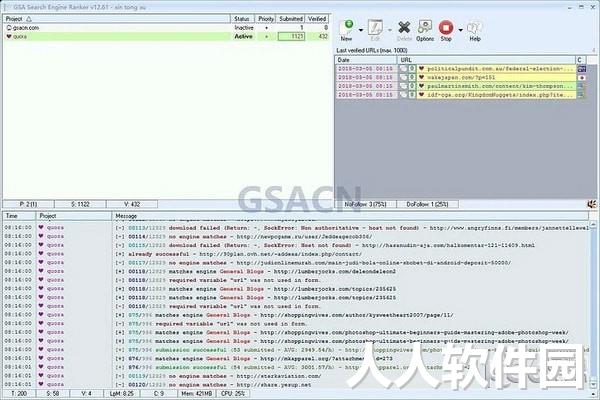Click heart icon on wakejapan.com URL row
The height and width of the screenshot is (400, 600).
point(421,77)
